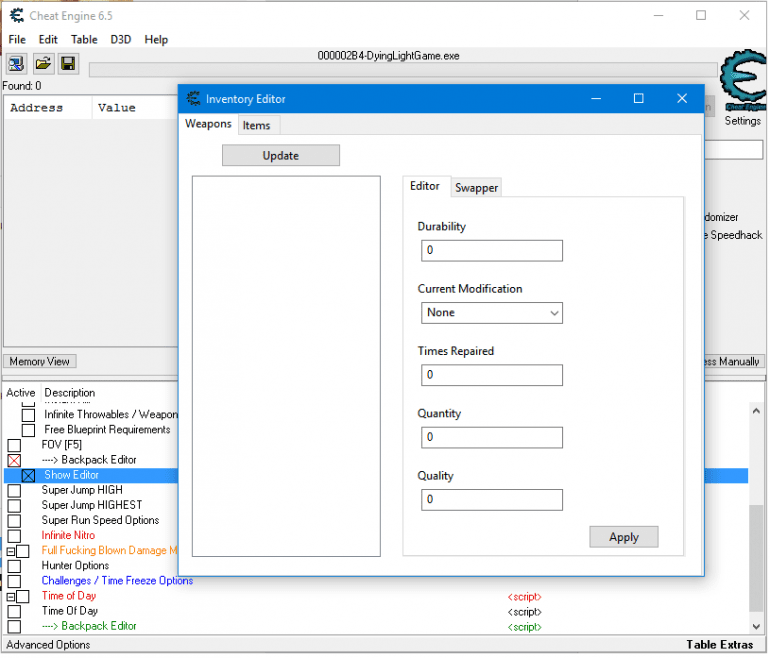This screenshot has width=770, height=658.
Task: Close the Inventory Editor window
Action: pos(682,99)
